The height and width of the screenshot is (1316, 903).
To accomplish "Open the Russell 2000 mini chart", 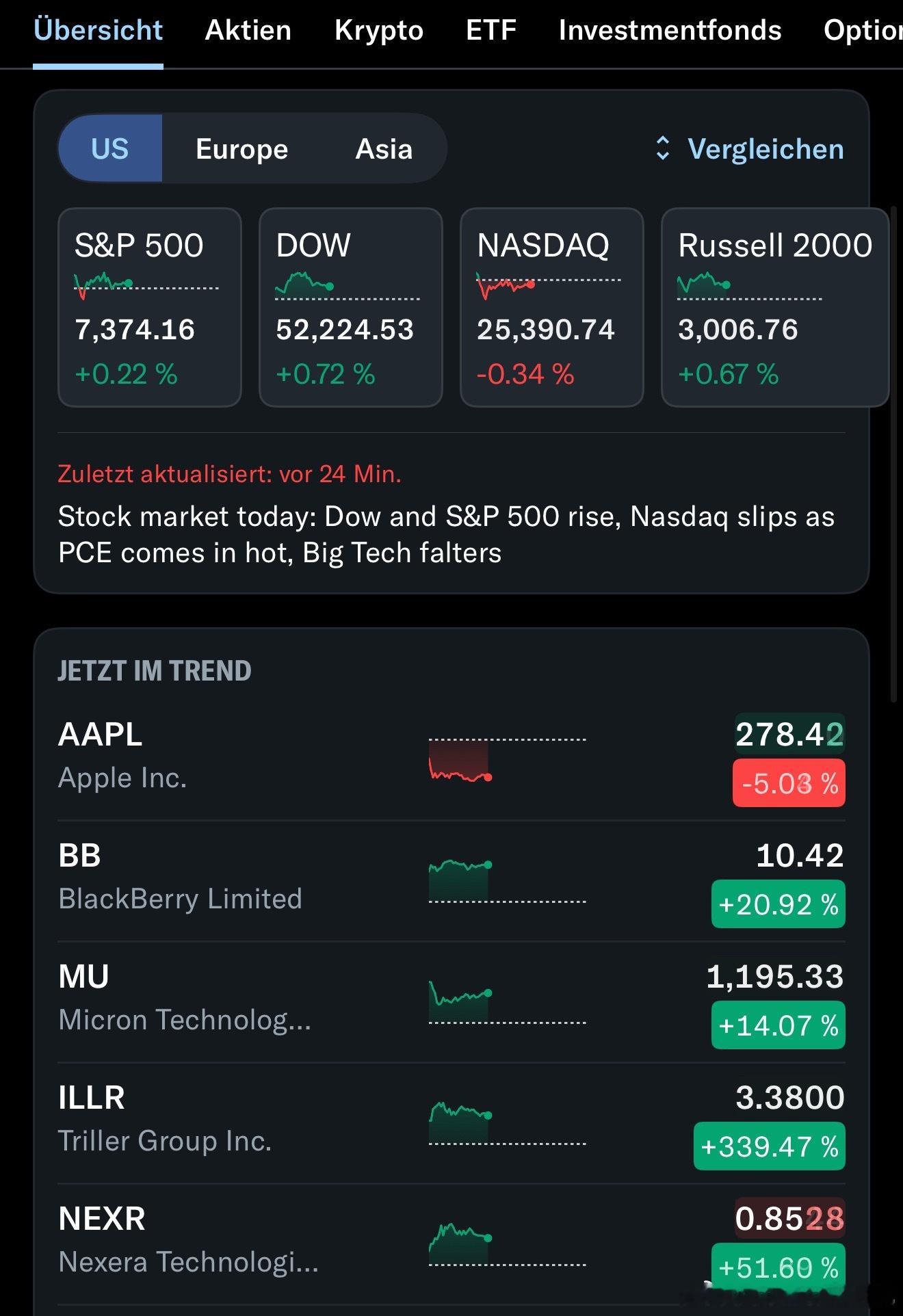I will (750, 286).
